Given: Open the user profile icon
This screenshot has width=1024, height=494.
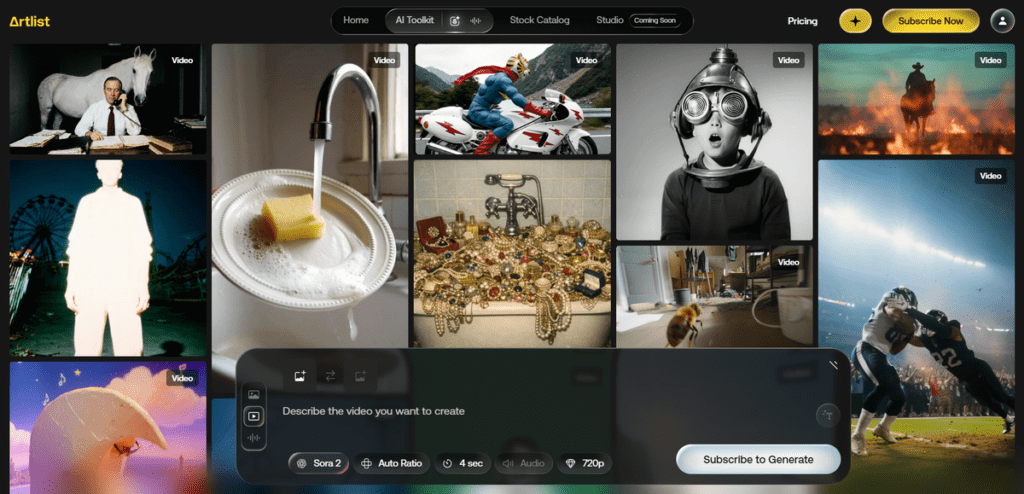Looking at the screenshot, I should pyautogui.click(x=1002, y=20).
